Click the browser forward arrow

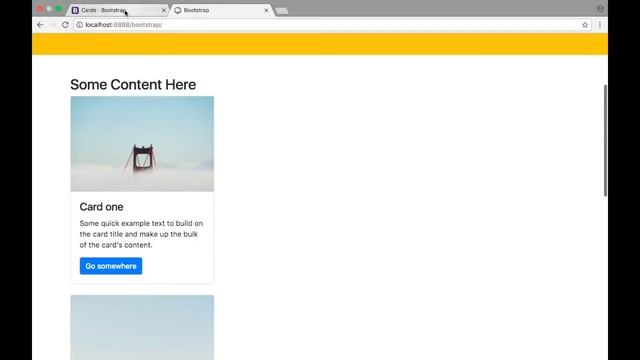tap(52, 25)
